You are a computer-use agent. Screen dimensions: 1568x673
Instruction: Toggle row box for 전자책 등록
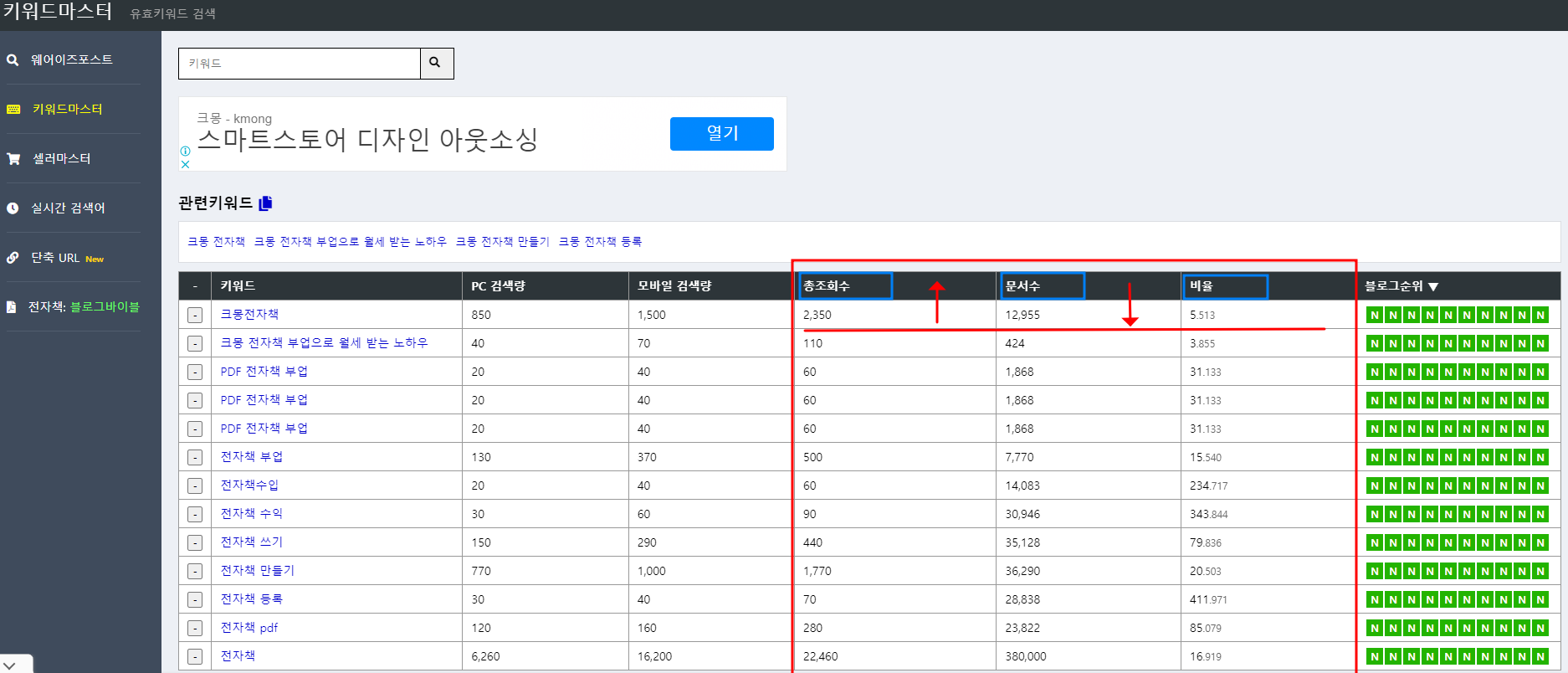coord(195,600)
